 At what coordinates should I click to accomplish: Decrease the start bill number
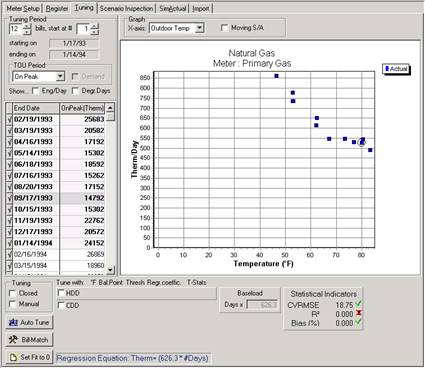click(95, 32)
